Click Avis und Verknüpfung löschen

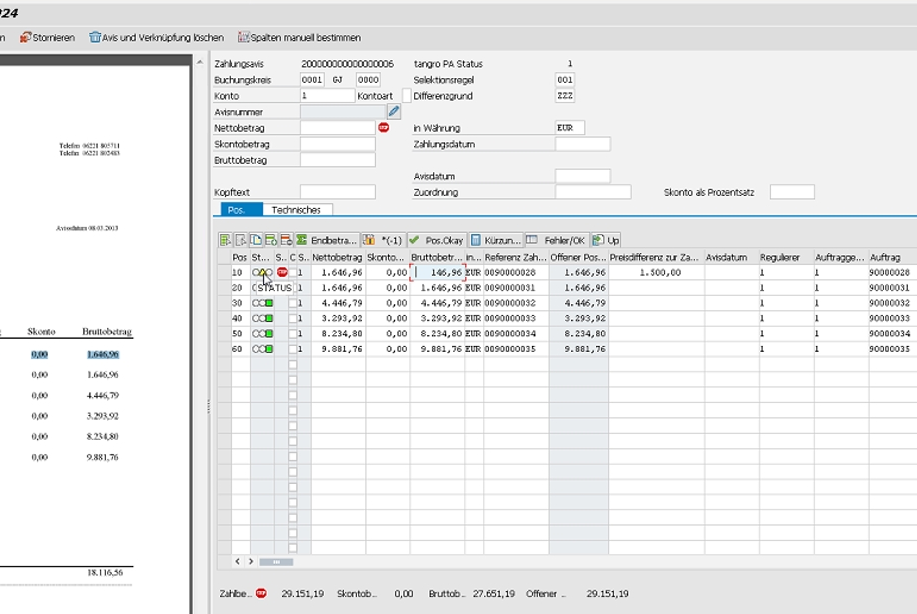tap(156, 37)
